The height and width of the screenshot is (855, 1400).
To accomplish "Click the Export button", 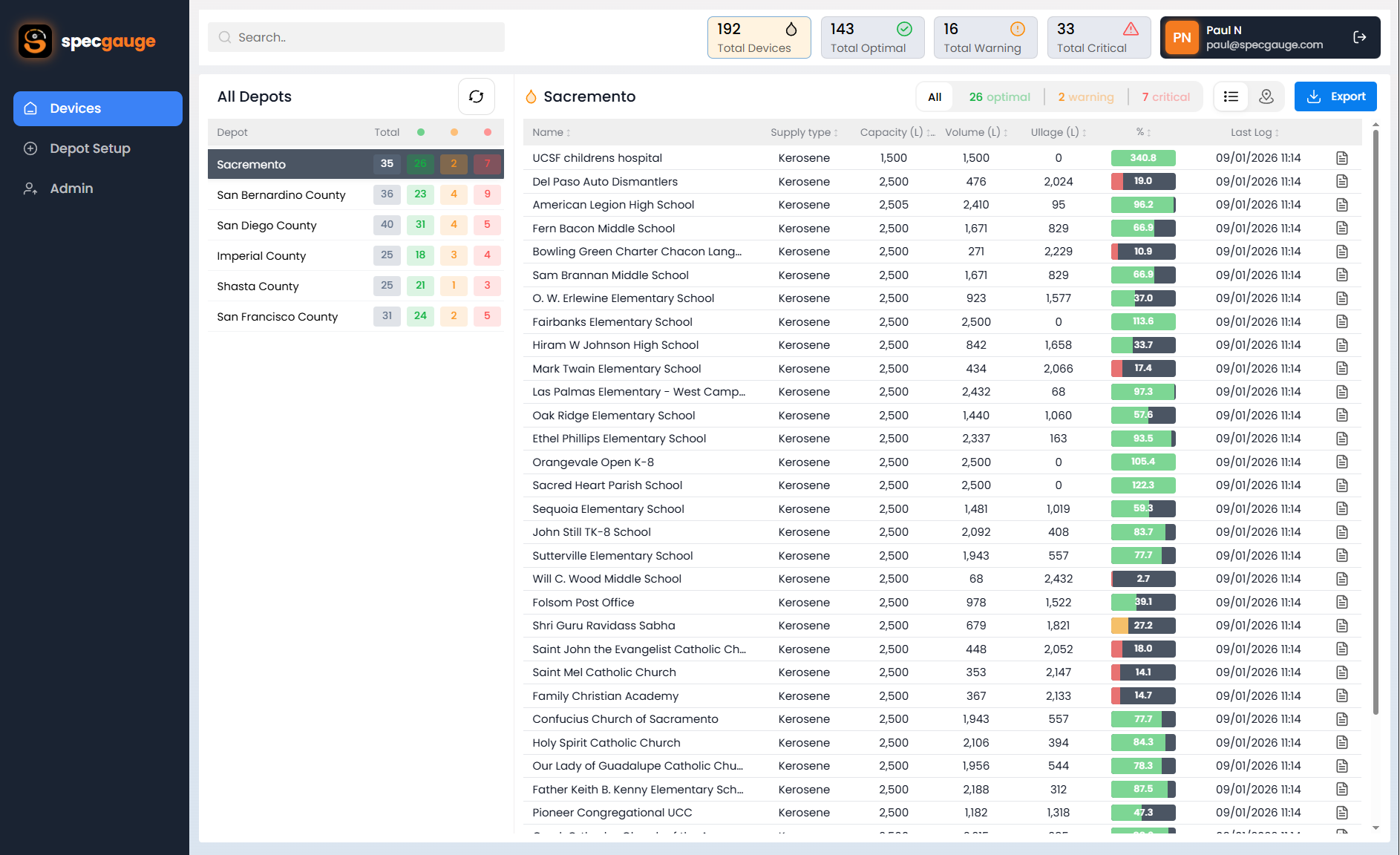I will click(1335, 96).
